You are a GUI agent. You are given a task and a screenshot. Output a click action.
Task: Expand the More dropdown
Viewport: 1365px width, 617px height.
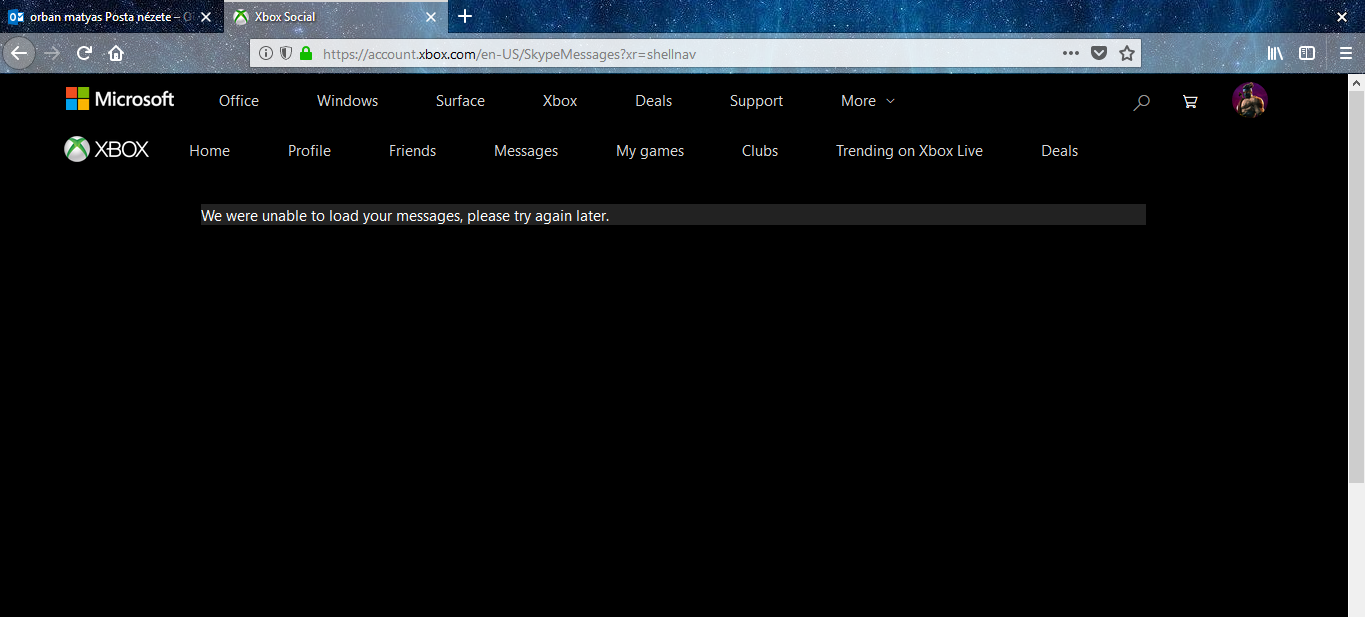(x=868, y=101)
